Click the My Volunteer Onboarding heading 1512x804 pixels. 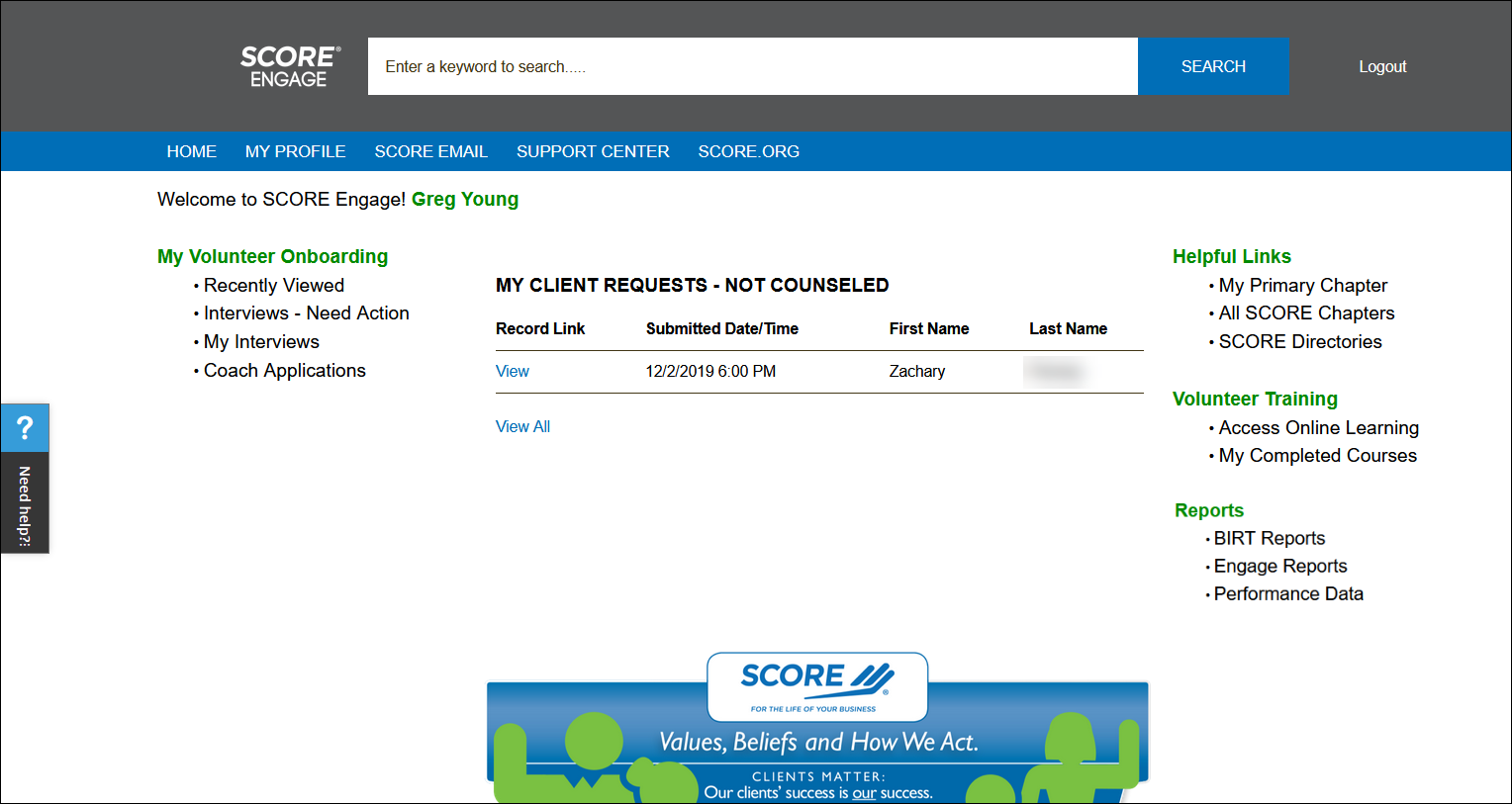coord(272,256)
